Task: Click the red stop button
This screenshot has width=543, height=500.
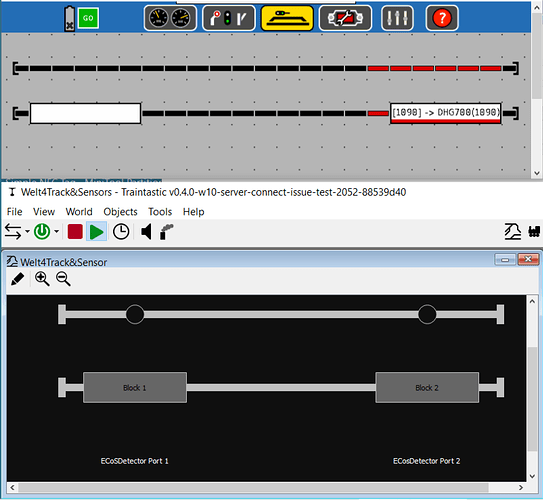Action: (75, 232)
